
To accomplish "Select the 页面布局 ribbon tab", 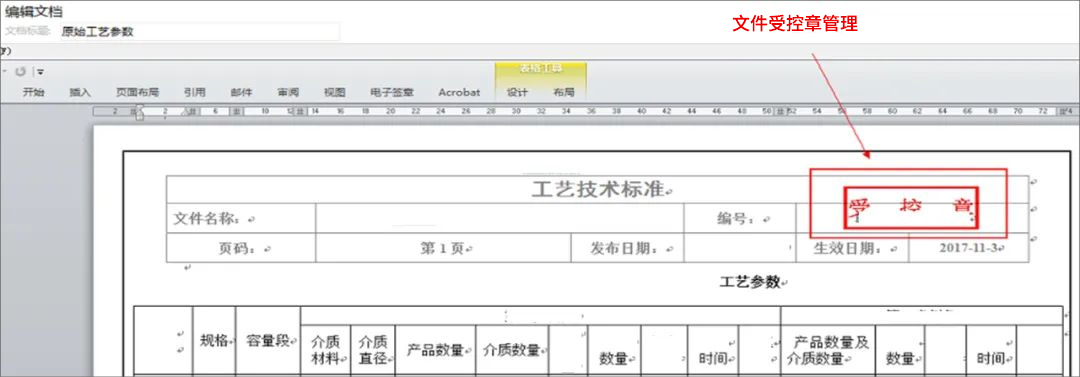I will (137, 92).
